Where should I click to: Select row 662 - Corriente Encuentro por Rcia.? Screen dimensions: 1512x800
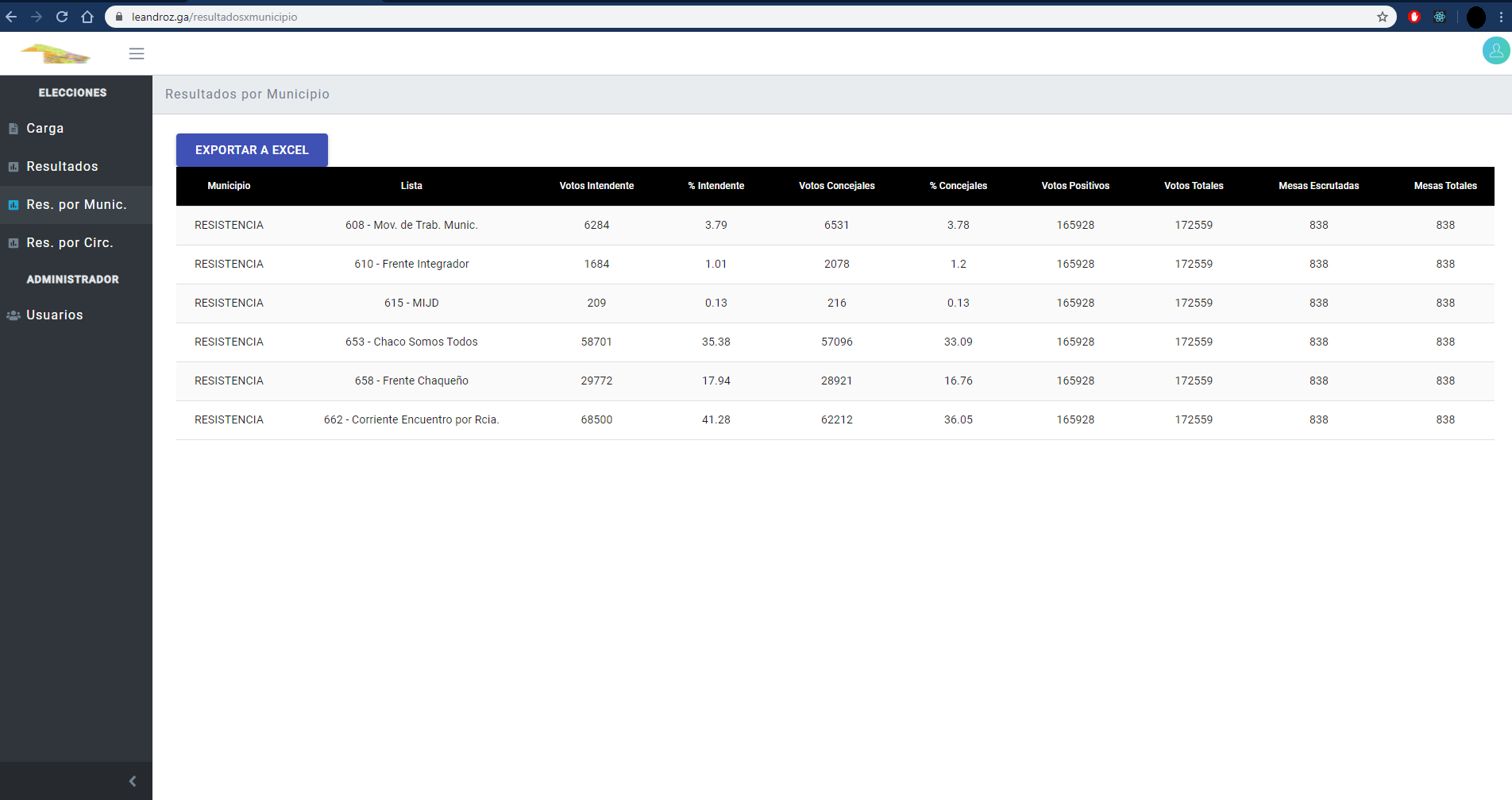pos(835,420)
